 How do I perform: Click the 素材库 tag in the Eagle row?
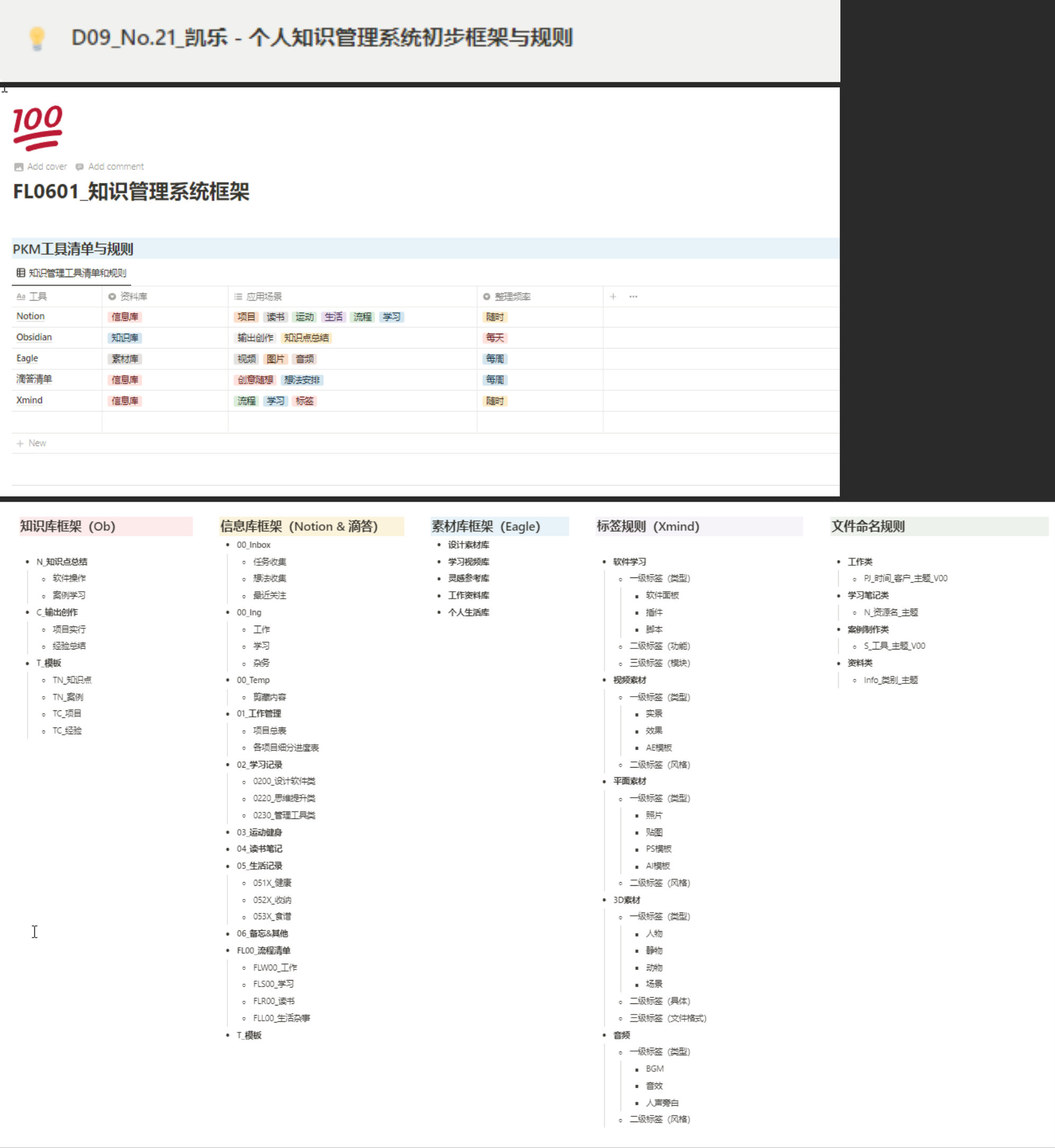[x=125, y=359]
